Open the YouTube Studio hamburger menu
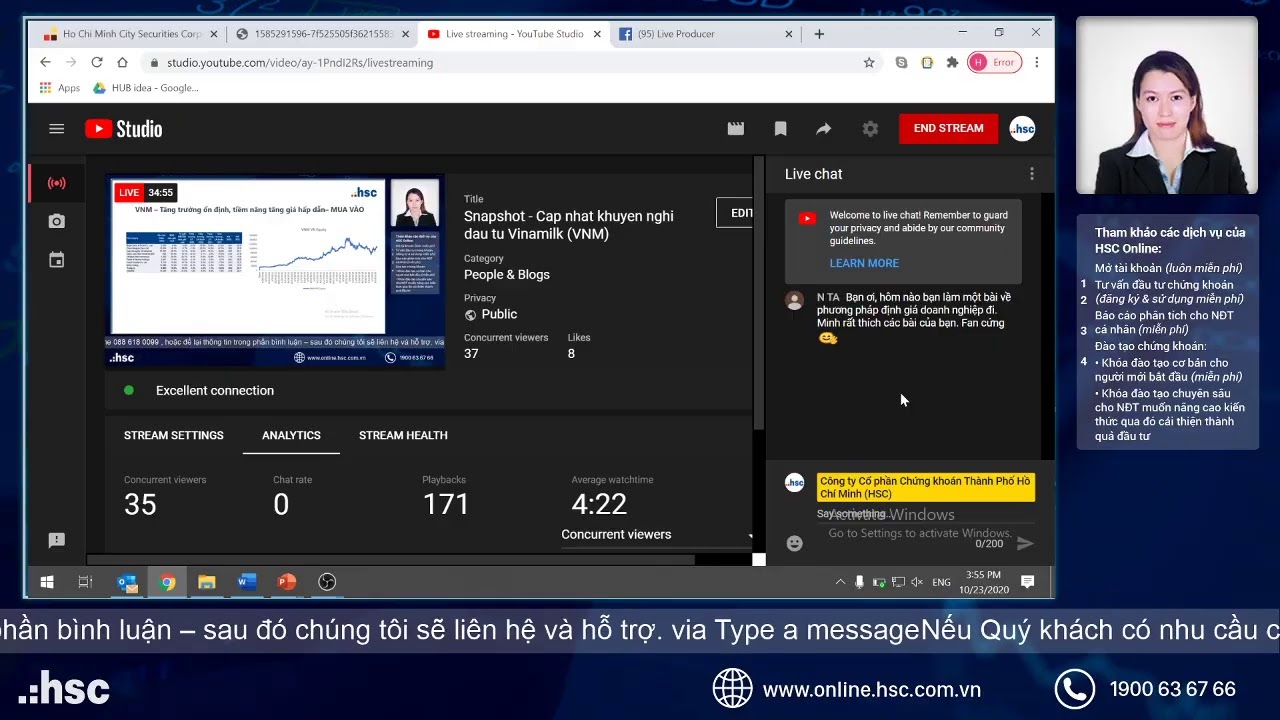Image resolution: width=1280 pixels, height=720 pixels. [x=57, y=129]
